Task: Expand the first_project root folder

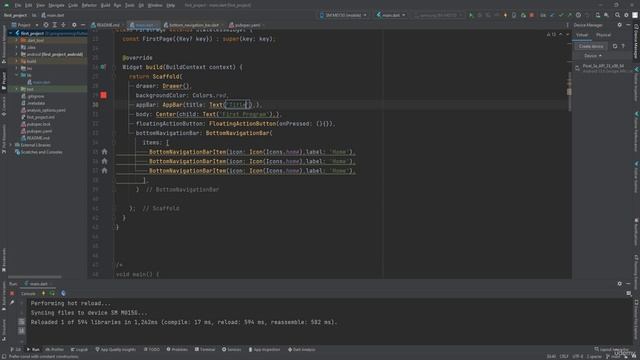Action: point(11,33)
